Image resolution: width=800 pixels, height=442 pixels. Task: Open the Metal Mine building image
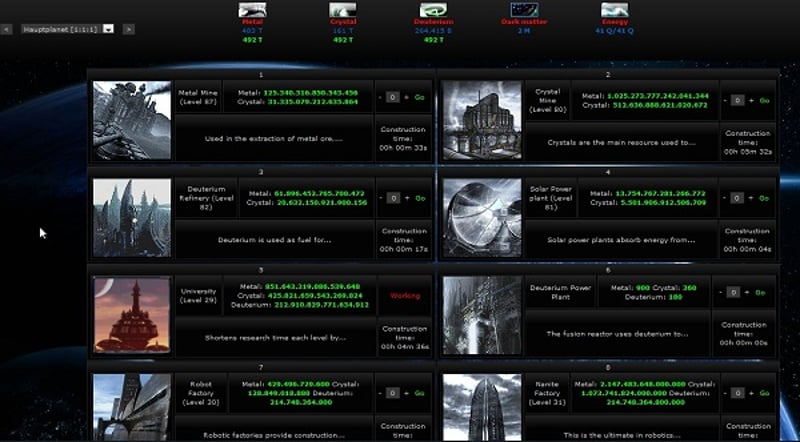tap(132, 120)
